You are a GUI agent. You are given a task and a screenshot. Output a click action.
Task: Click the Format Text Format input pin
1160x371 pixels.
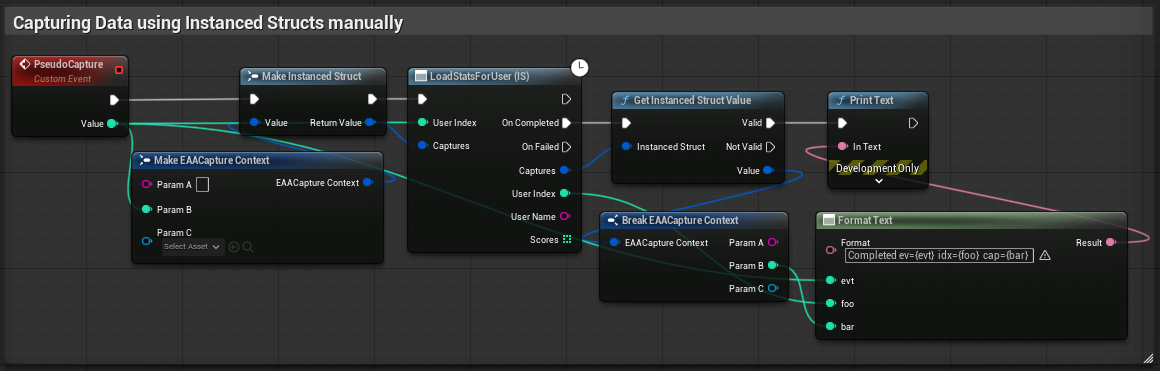click(x=831, y=250)
